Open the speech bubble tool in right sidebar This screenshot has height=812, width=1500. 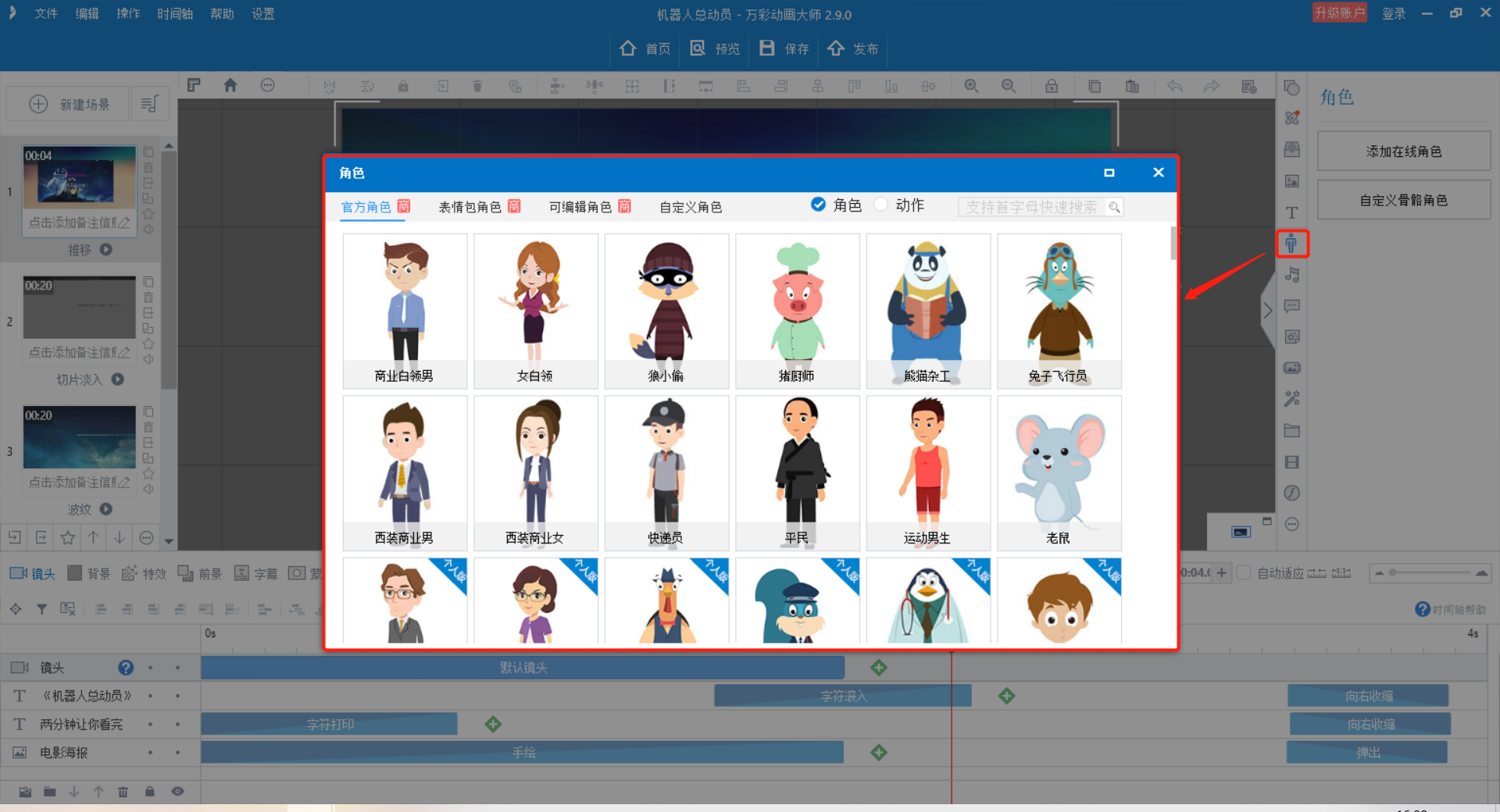[x=1291, y=306]
